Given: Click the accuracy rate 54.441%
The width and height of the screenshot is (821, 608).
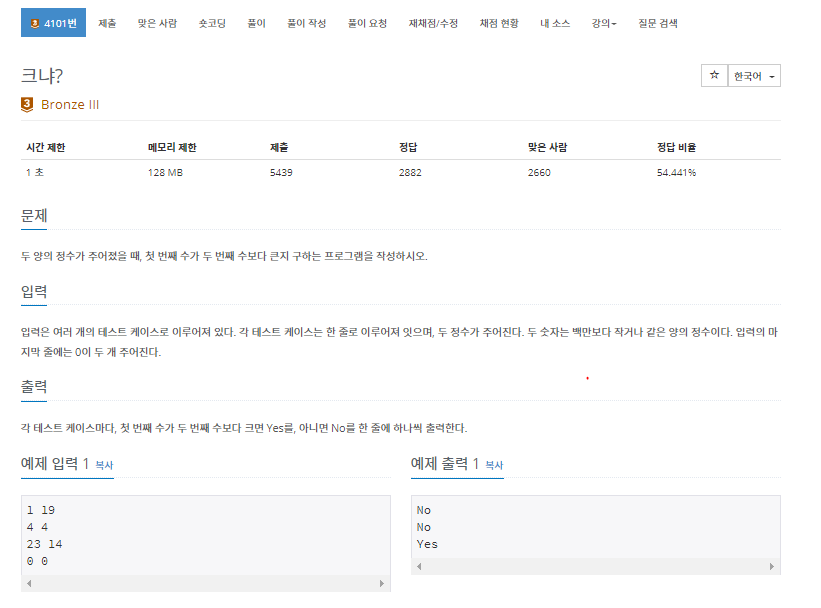Looking at the screenshot, I should click(676, 172).
